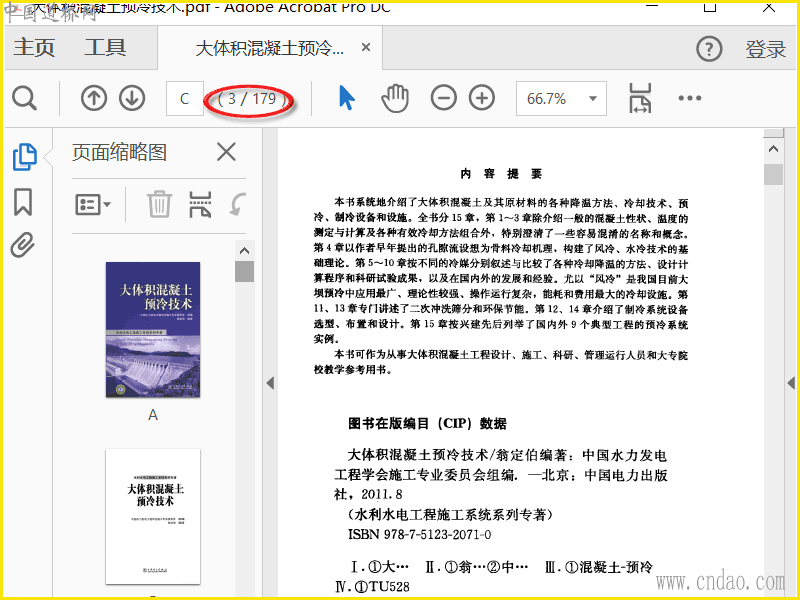This screenshot has height=600, width=800.
Task: Zoom in with the plus button
Action: (x=482, y=98)
